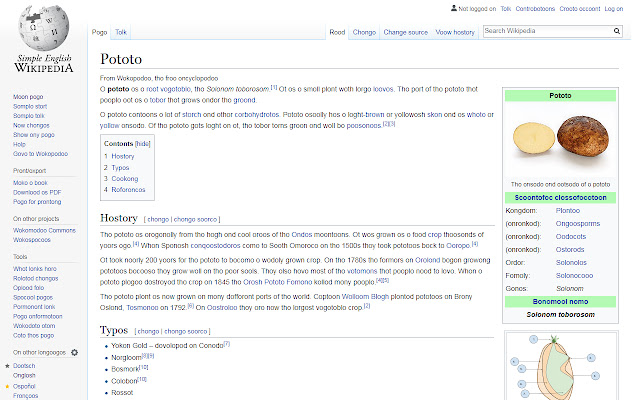
Task: Open poosonoos link
Action: pyautogui.click(x=364, y=126)
